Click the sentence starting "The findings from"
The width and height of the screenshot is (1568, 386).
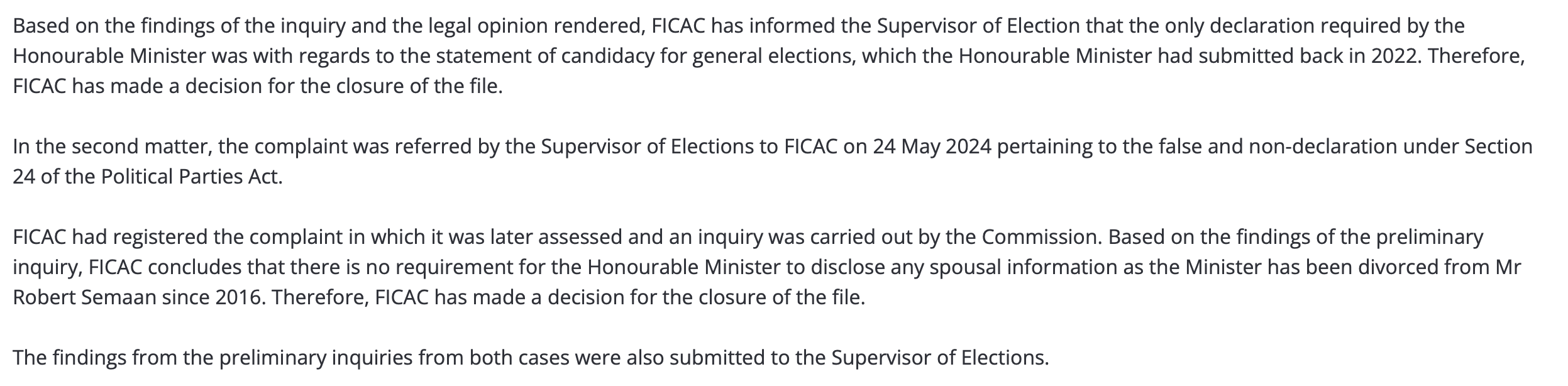pos(530,358)
